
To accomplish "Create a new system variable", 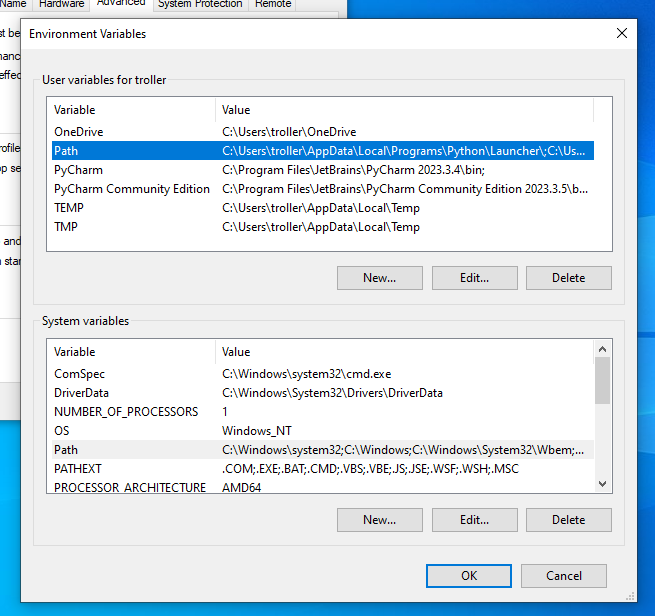I will [x=379, y=519].
